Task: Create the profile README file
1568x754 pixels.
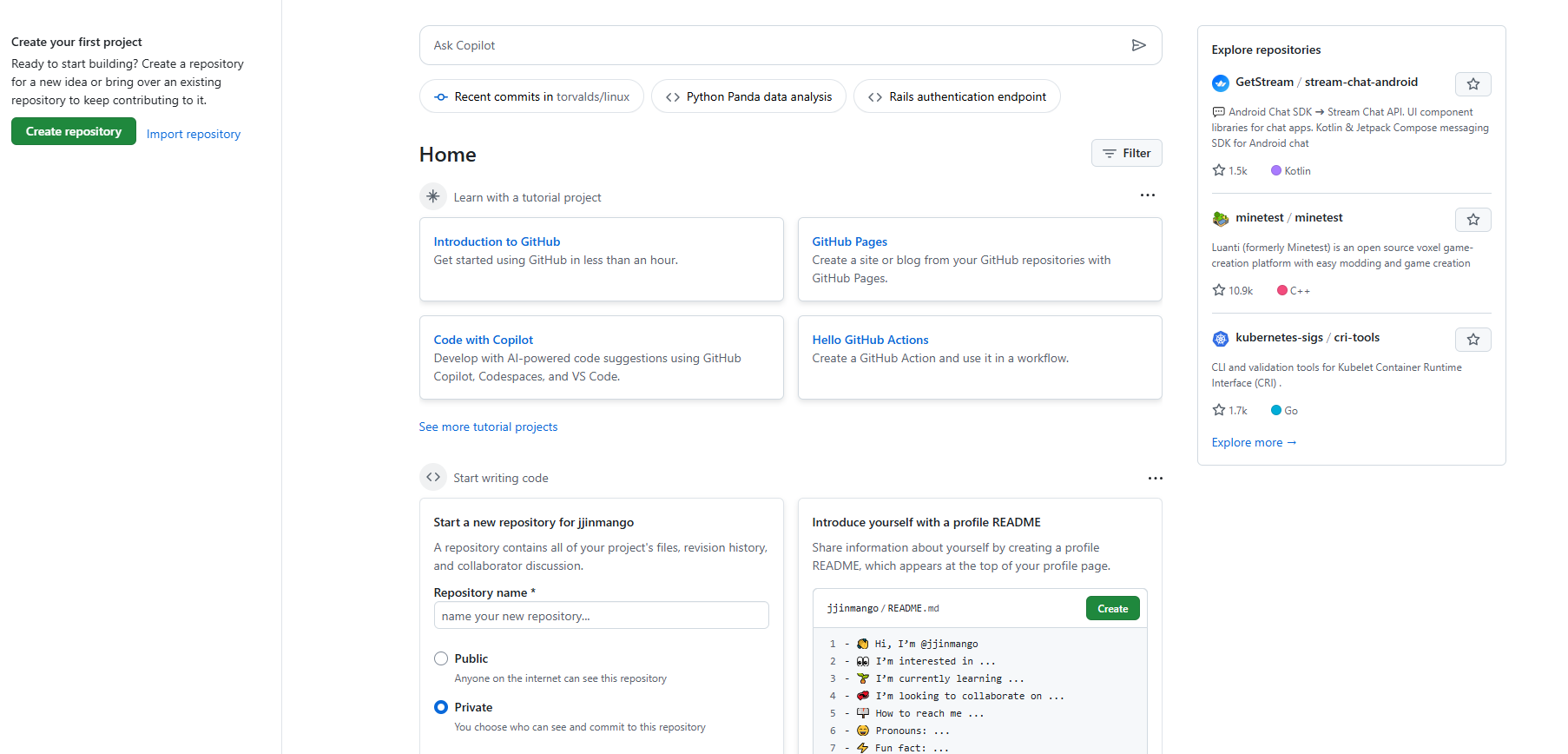Action: [1112, 609]
